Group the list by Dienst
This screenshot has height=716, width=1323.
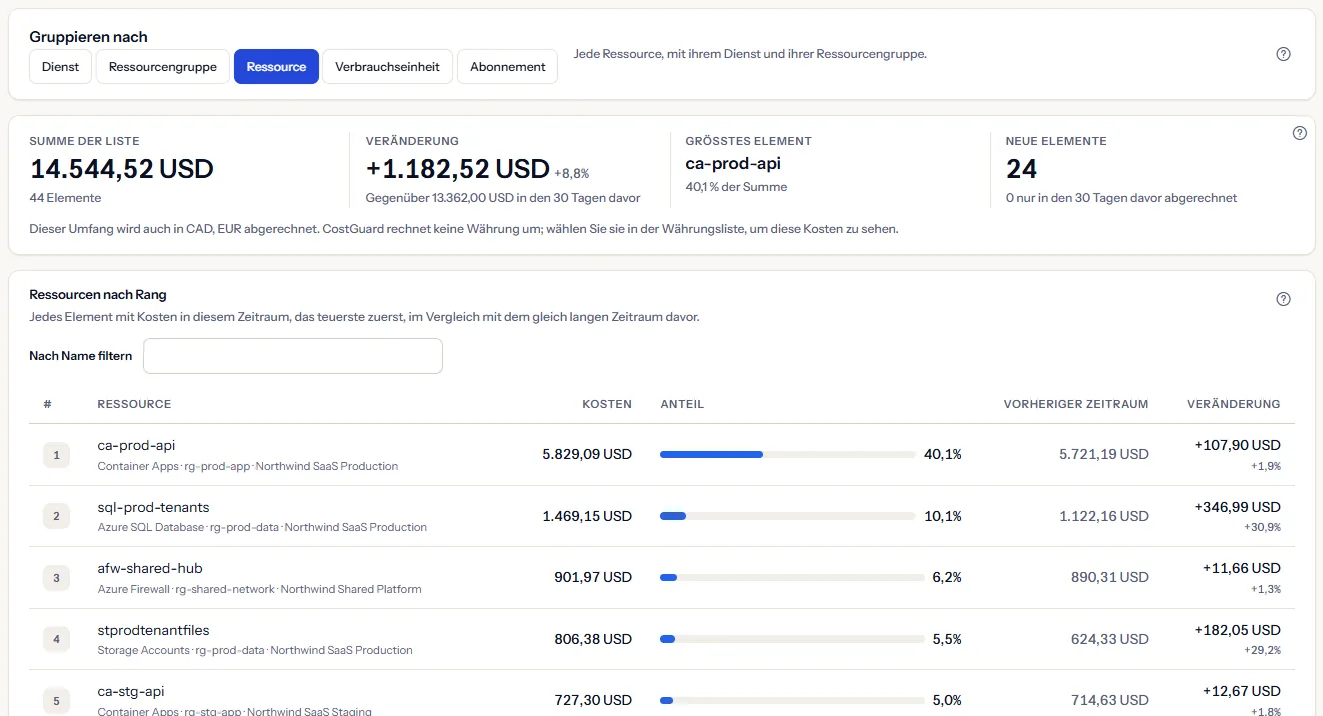61,67
